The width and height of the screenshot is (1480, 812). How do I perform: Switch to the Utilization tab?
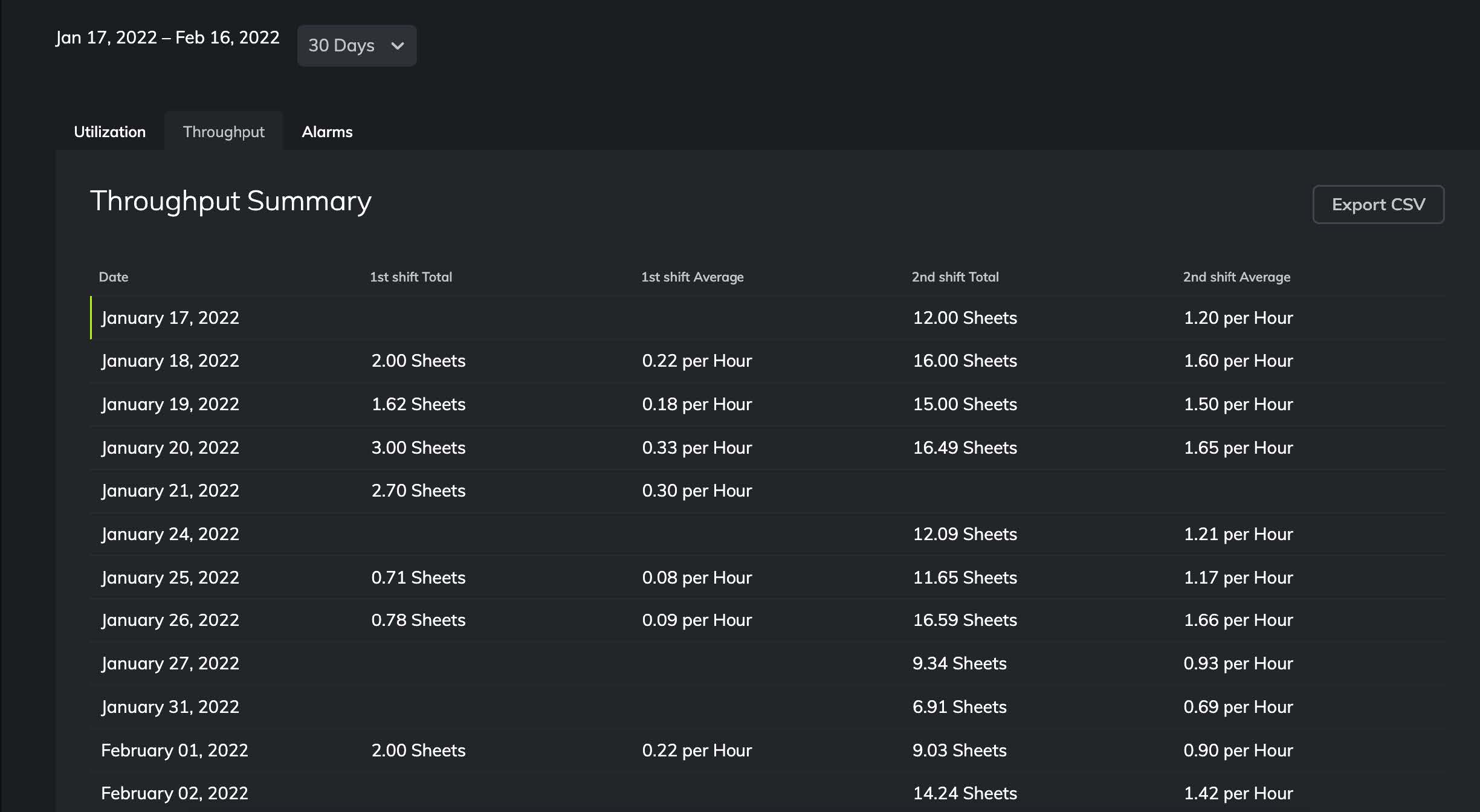(x=109, y=132)
